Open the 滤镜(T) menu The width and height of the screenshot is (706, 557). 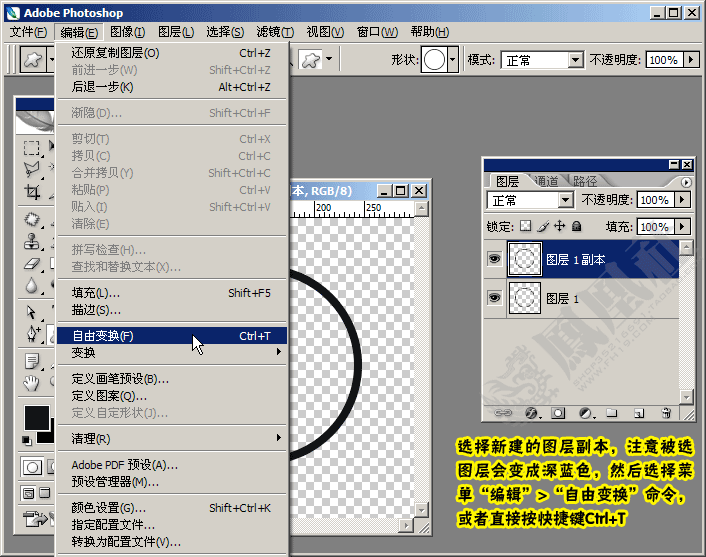coord(275,32)
